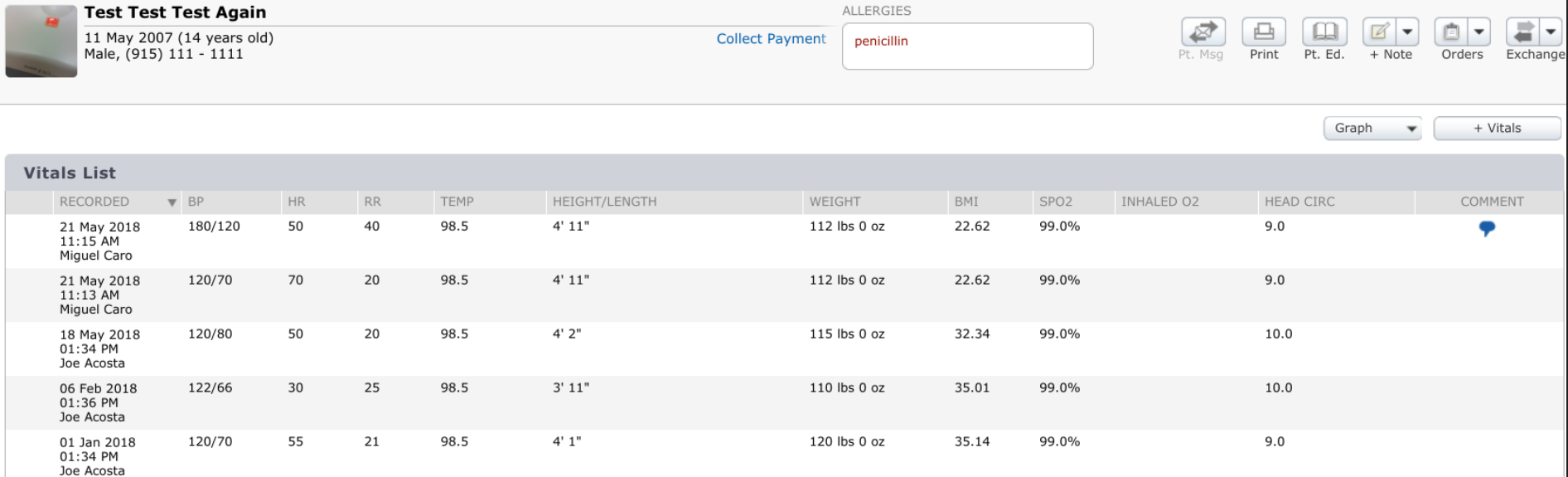
Task: Click the Exchange icon
Action: [x=1523, y=32]
